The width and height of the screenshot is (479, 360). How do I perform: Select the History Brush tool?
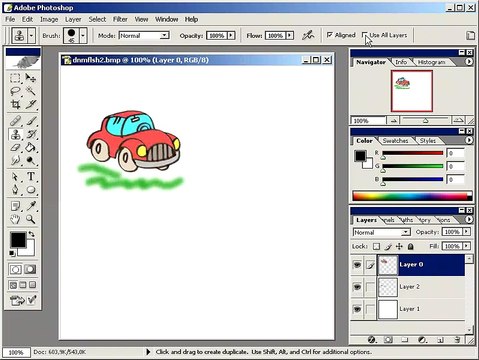31,134
